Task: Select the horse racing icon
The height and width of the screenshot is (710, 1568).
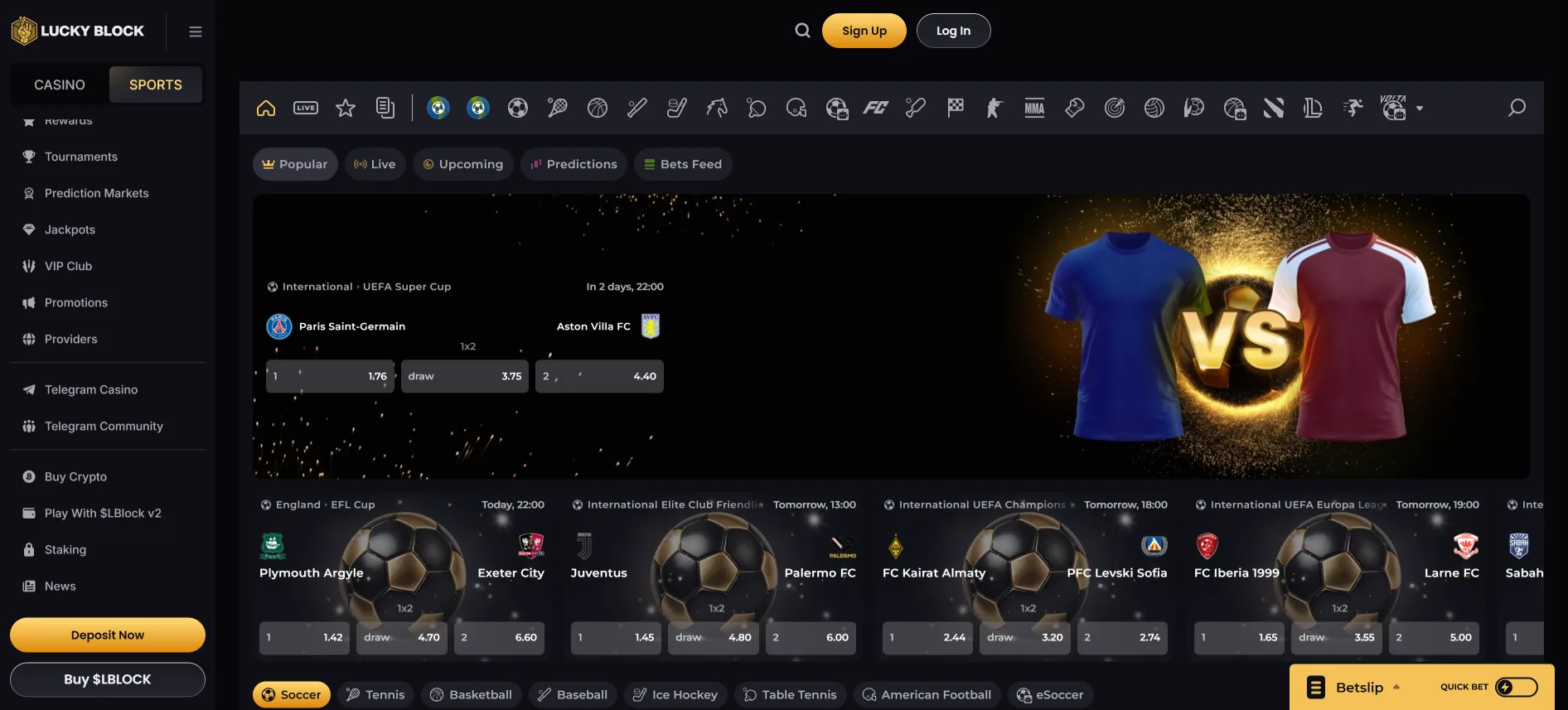Action: coord(717,108)
